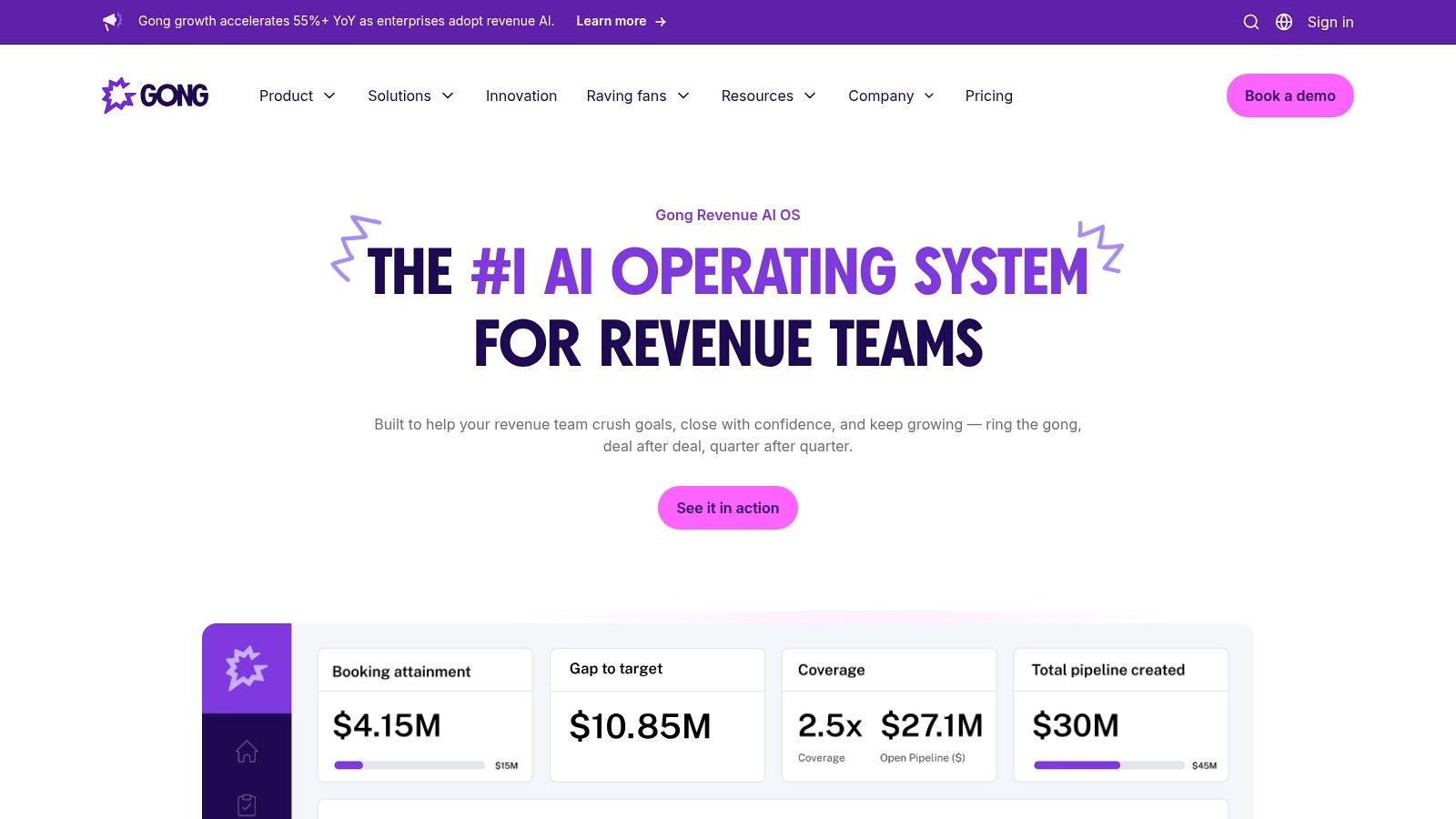Expand the Product menu chevron
The image size is (1456, 819).
coord(329,96)
